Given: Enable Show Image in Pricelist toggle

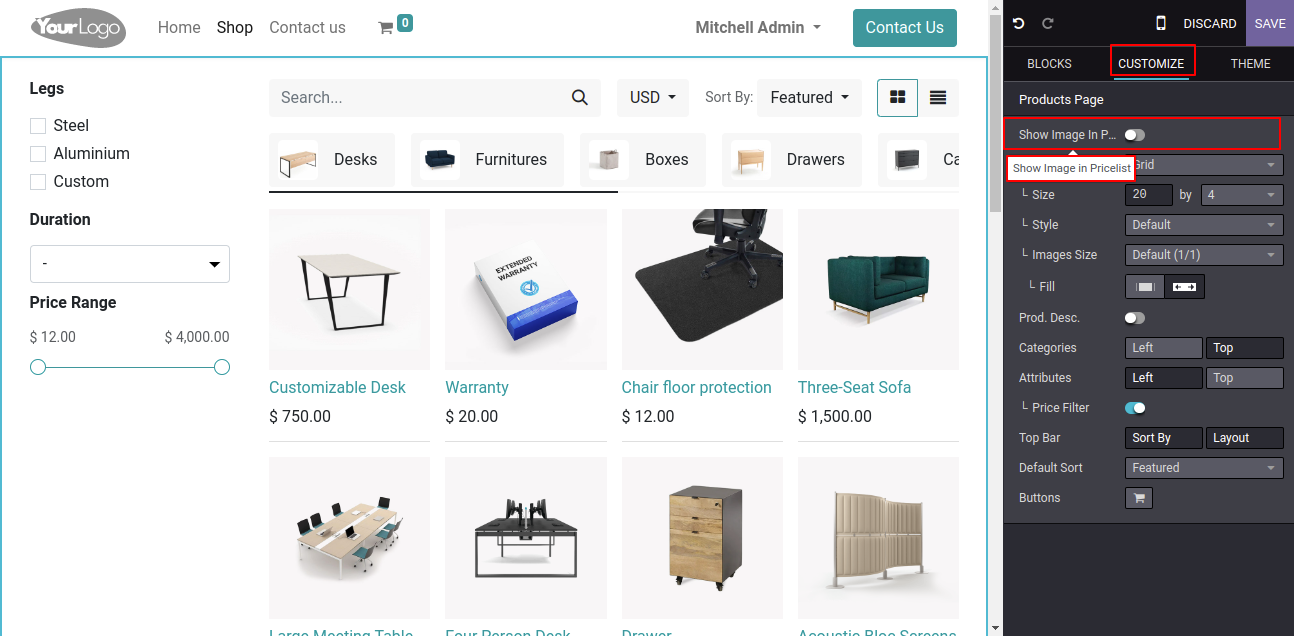Looking at the screenshot, I should (x=1135, y=135).
